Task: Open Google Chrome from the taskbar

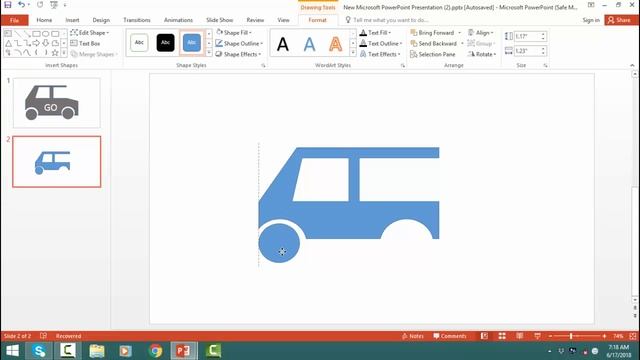Action: [155, 351]
